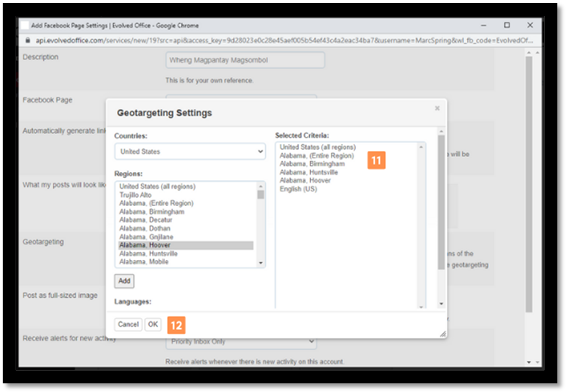Click the page's main vertical scrollbar

coord(529,184)
